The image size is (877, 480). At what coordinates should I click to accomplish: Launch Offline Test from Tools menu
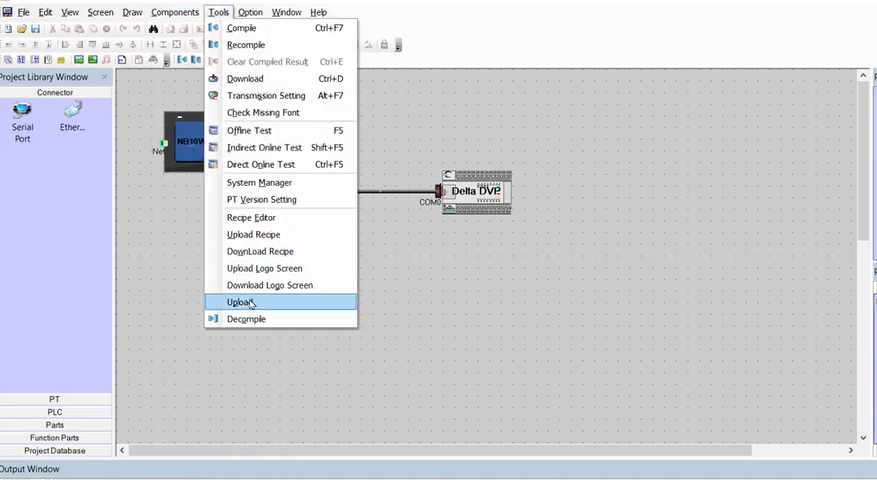[249, 131]
